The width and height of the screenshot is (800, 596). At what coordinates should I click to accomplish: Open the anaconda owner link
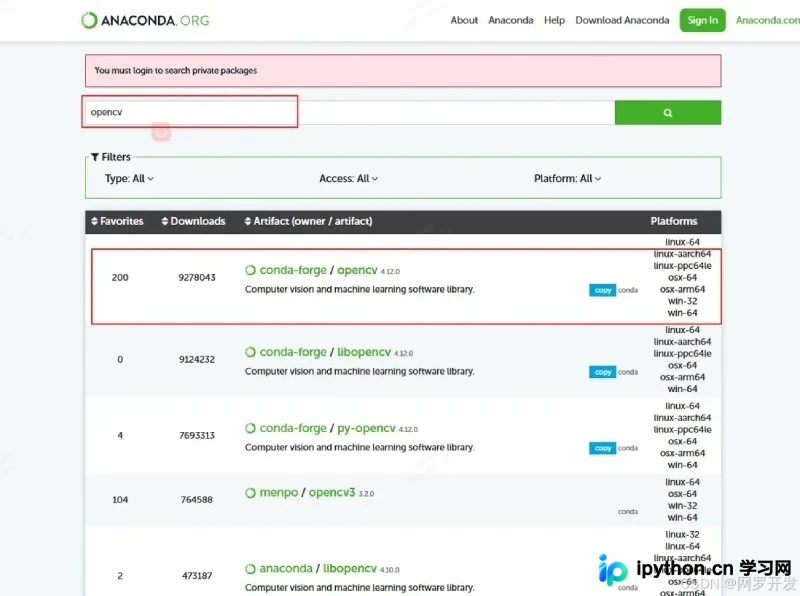click(286, 568)
